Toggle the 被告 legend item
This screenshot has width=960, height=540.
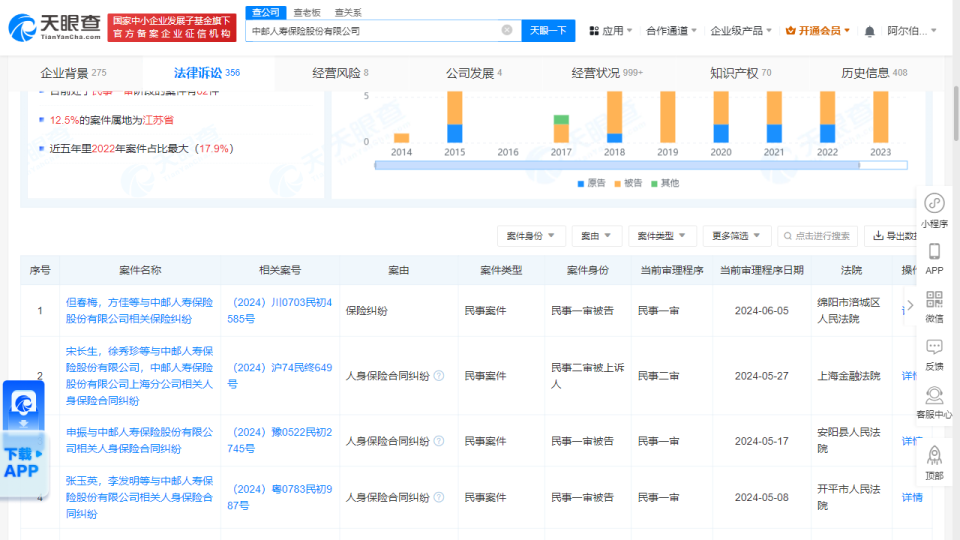click(628, 183)
